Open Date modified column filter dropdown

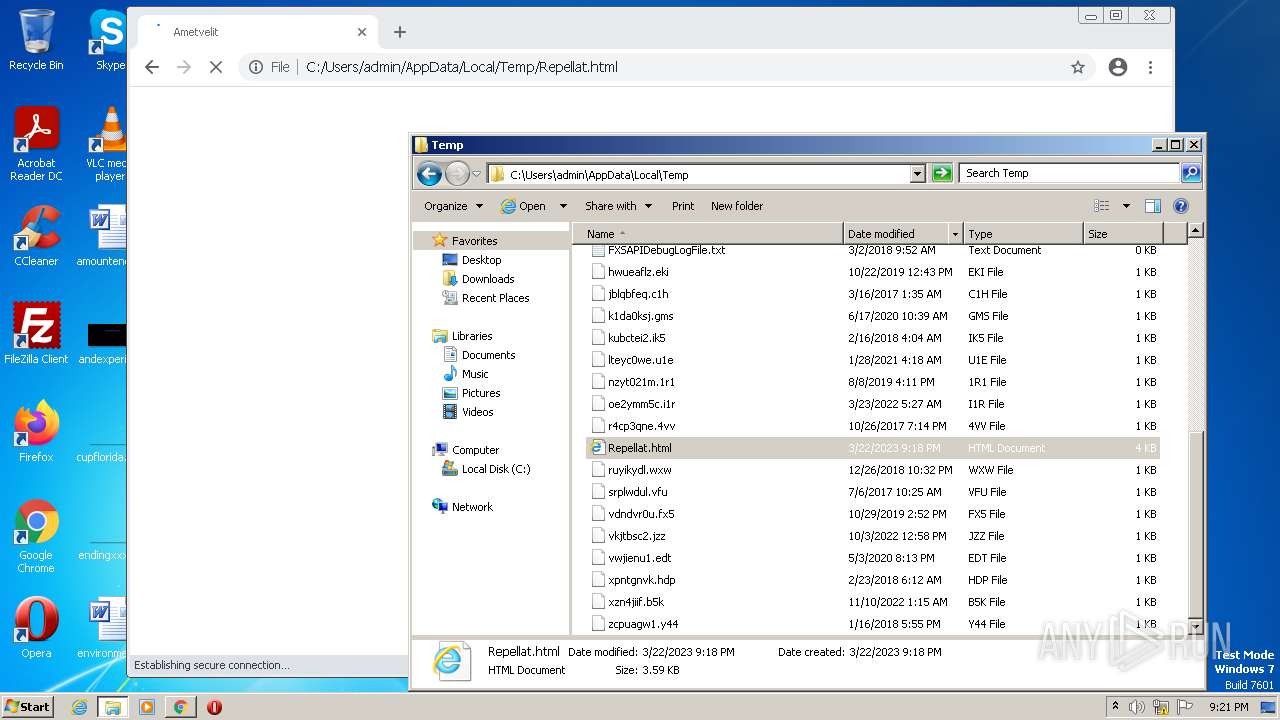tap(955, 234)
